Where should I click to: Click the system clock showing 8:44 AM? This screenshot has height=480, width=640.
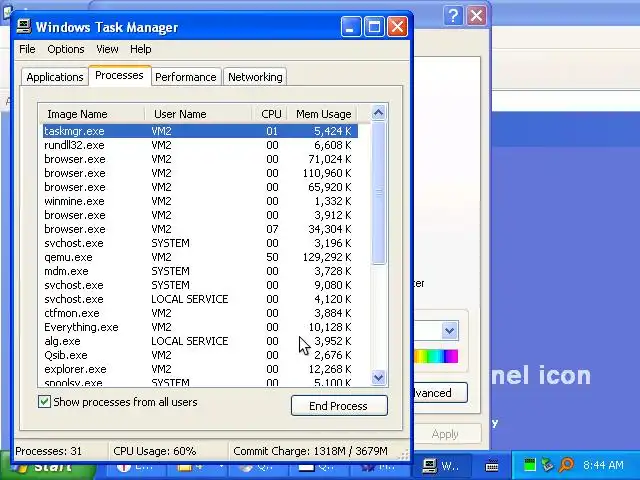click(603, 465)
